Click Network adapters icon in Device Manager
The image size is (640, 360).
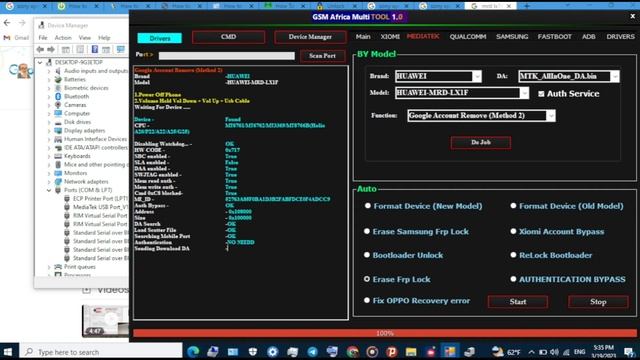pos(58,182)
